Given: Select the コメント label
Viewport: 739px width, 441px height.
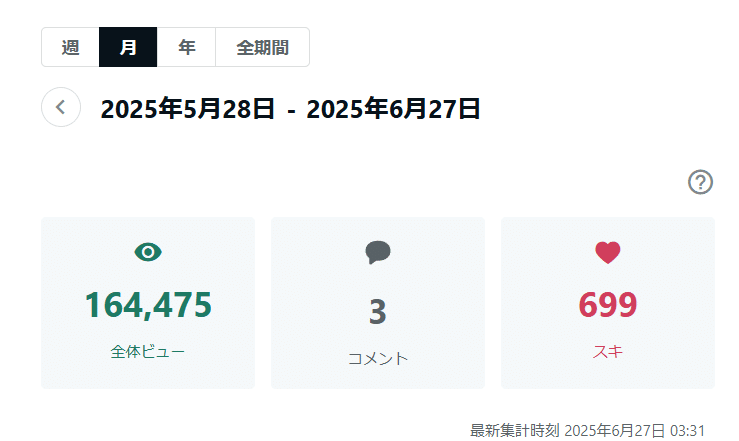Looking at the screenshot, I should coord(378,359).
